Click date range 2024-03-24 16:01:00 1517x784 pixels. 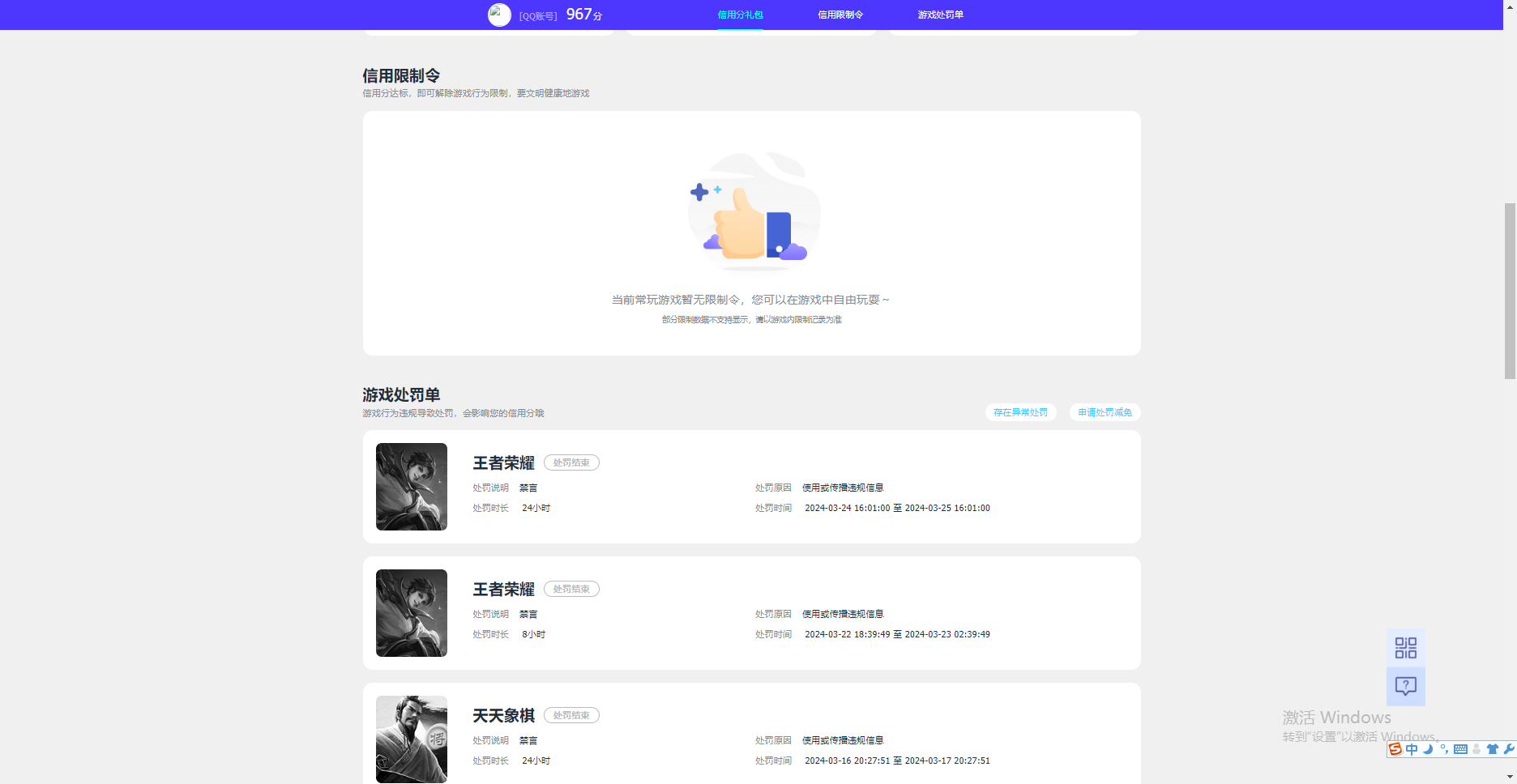coord(897,508)
